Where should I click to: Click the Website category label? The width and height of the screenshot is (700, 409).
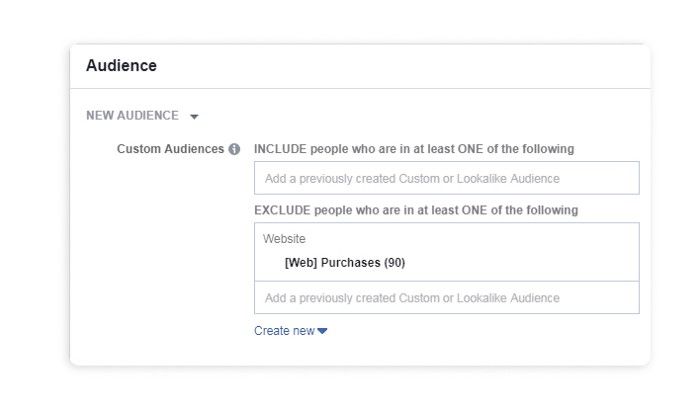284,239
